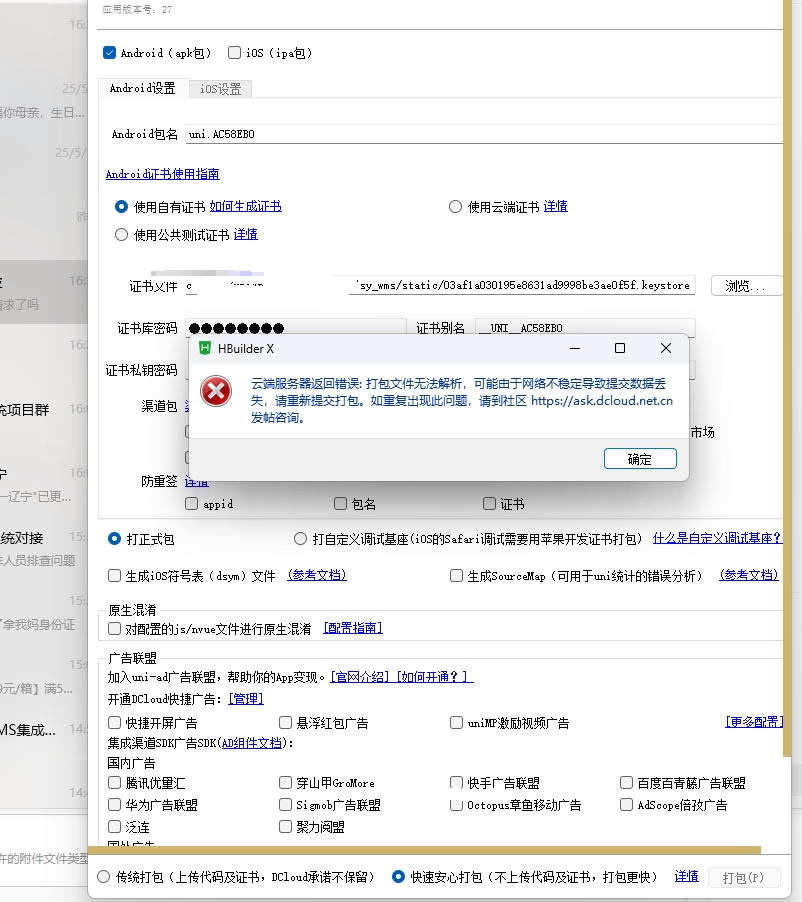Click the https://ask.dcloud.net.cn address in the error message
The height and width of the screenshot is (902, 802).
tap(602, 401)
